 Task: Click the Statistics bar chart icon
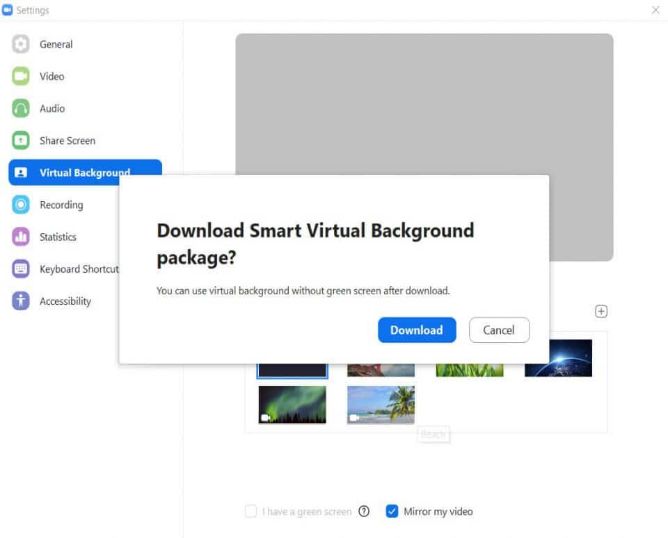click(20, 237)
